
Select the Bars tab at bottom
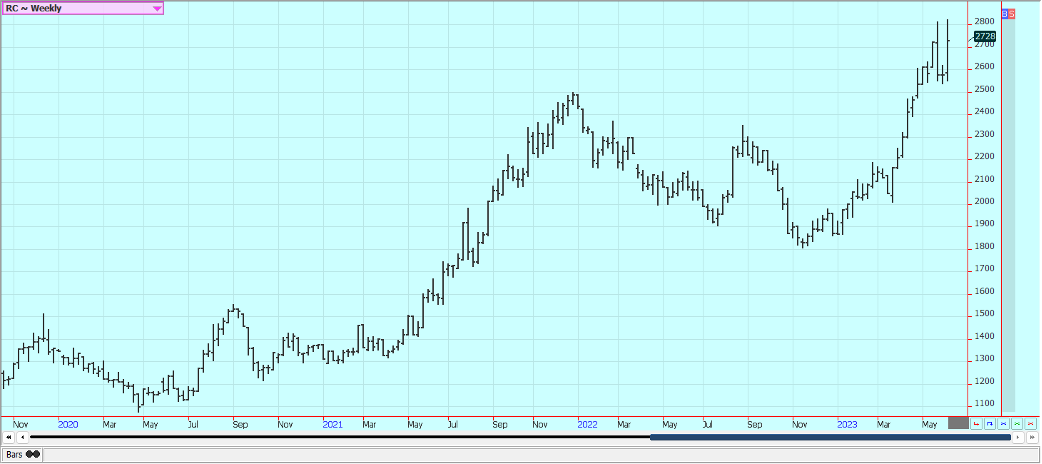click(x=22, y=455)
